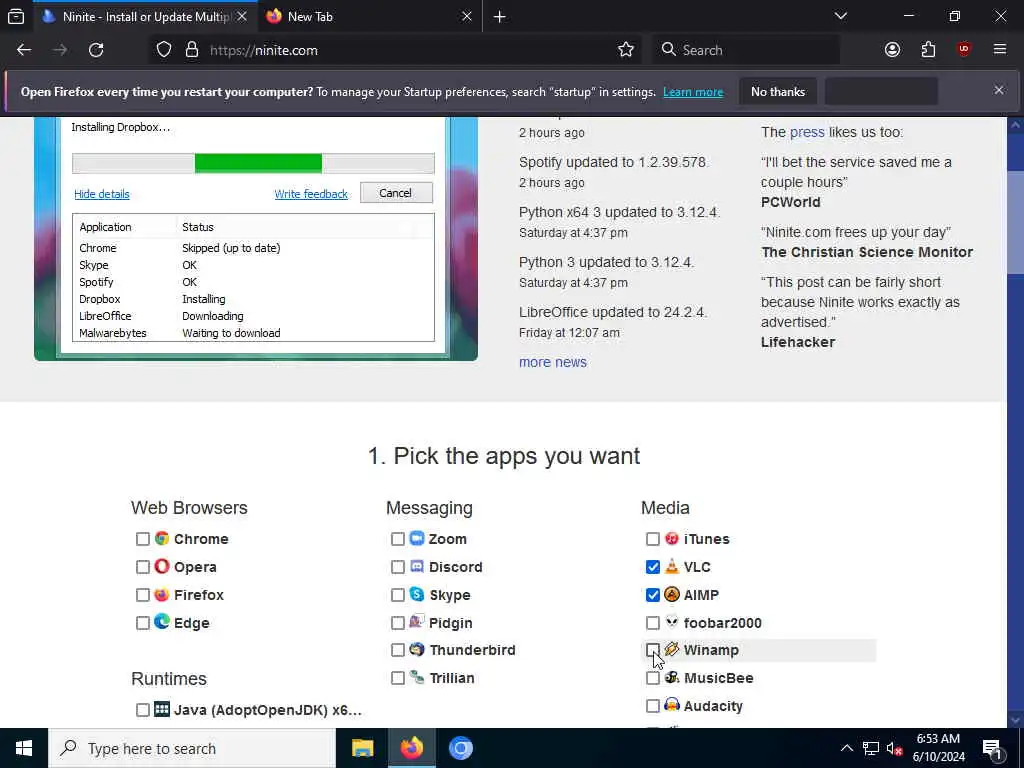The image size is (1024, 768).
Task: Close the New Tab tab
Action: coord(466,16)
